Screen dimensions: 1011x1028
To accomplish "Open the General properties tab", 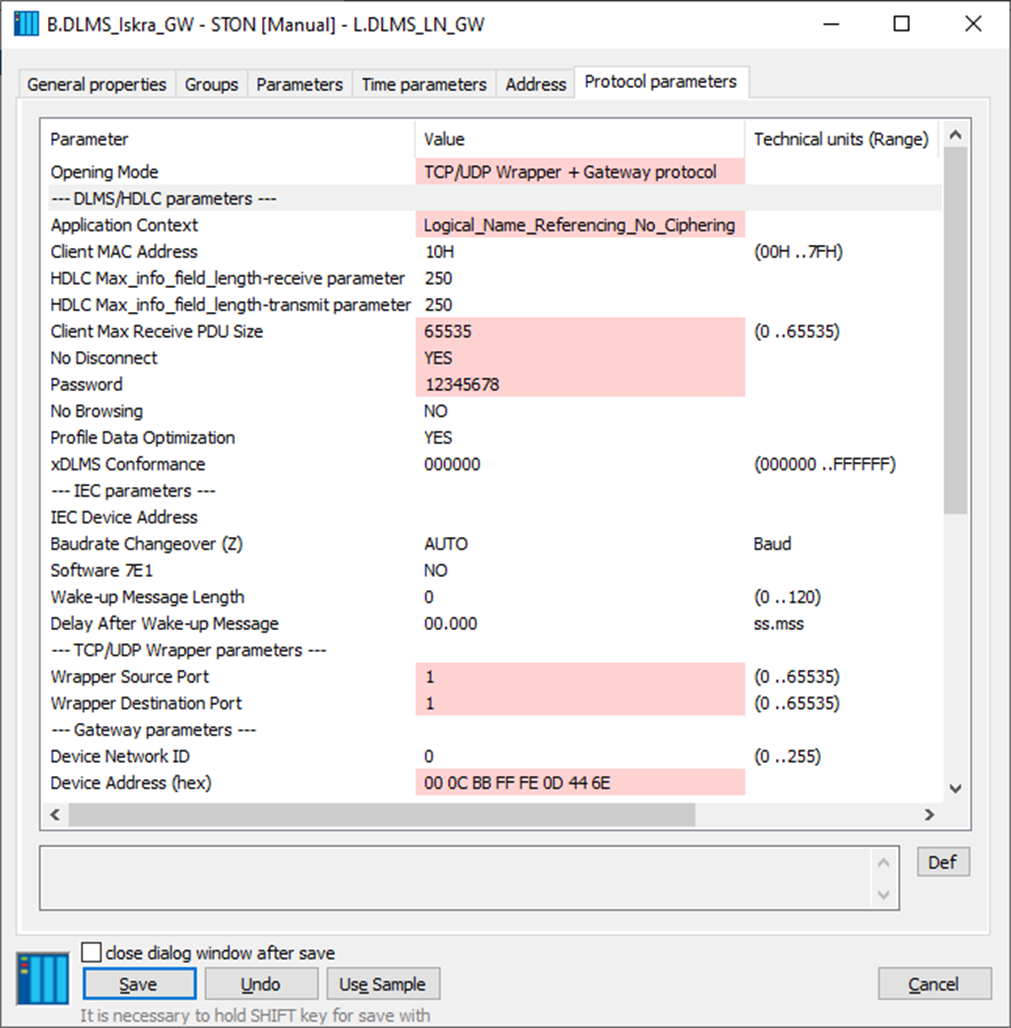I will click(97, 84).
